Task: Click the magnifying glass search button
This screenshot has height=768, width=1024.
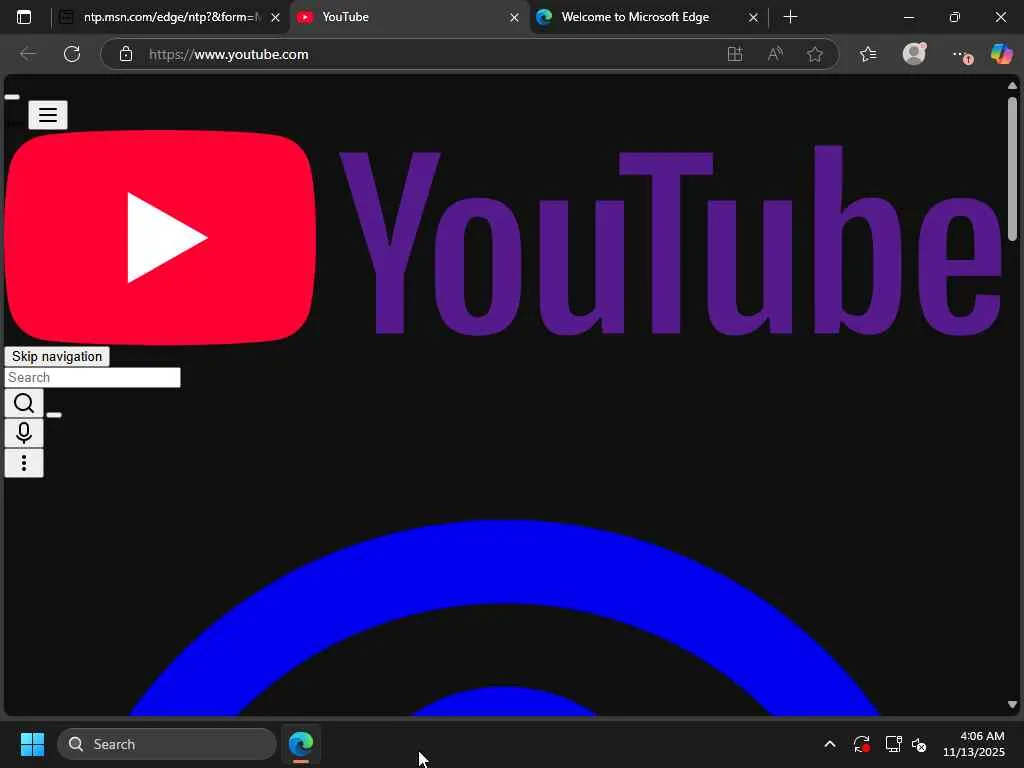Action: pos(24,404)
